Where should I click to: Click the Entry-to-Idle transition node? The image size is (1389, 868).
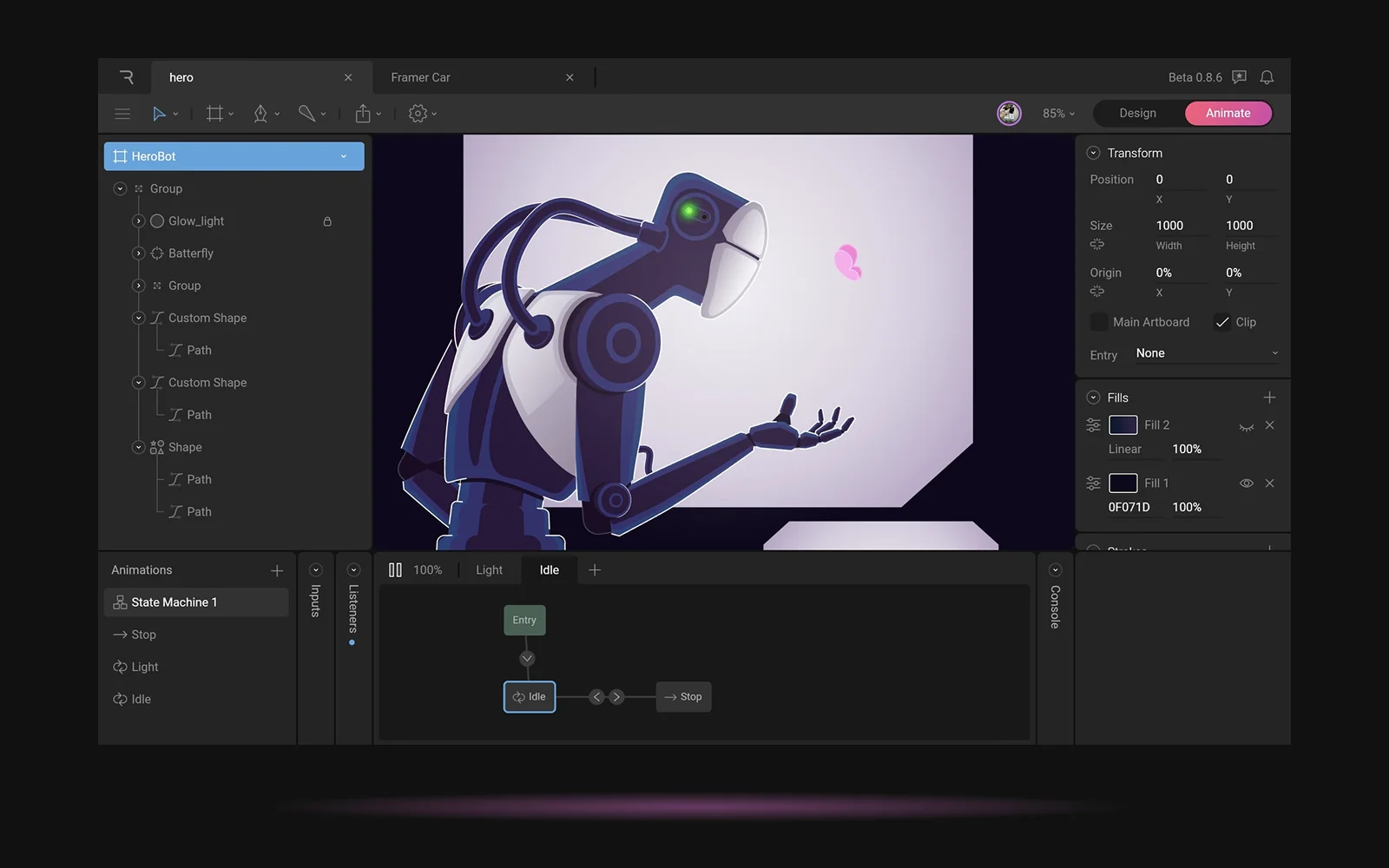pyautogui.click(x=527, y=659)
